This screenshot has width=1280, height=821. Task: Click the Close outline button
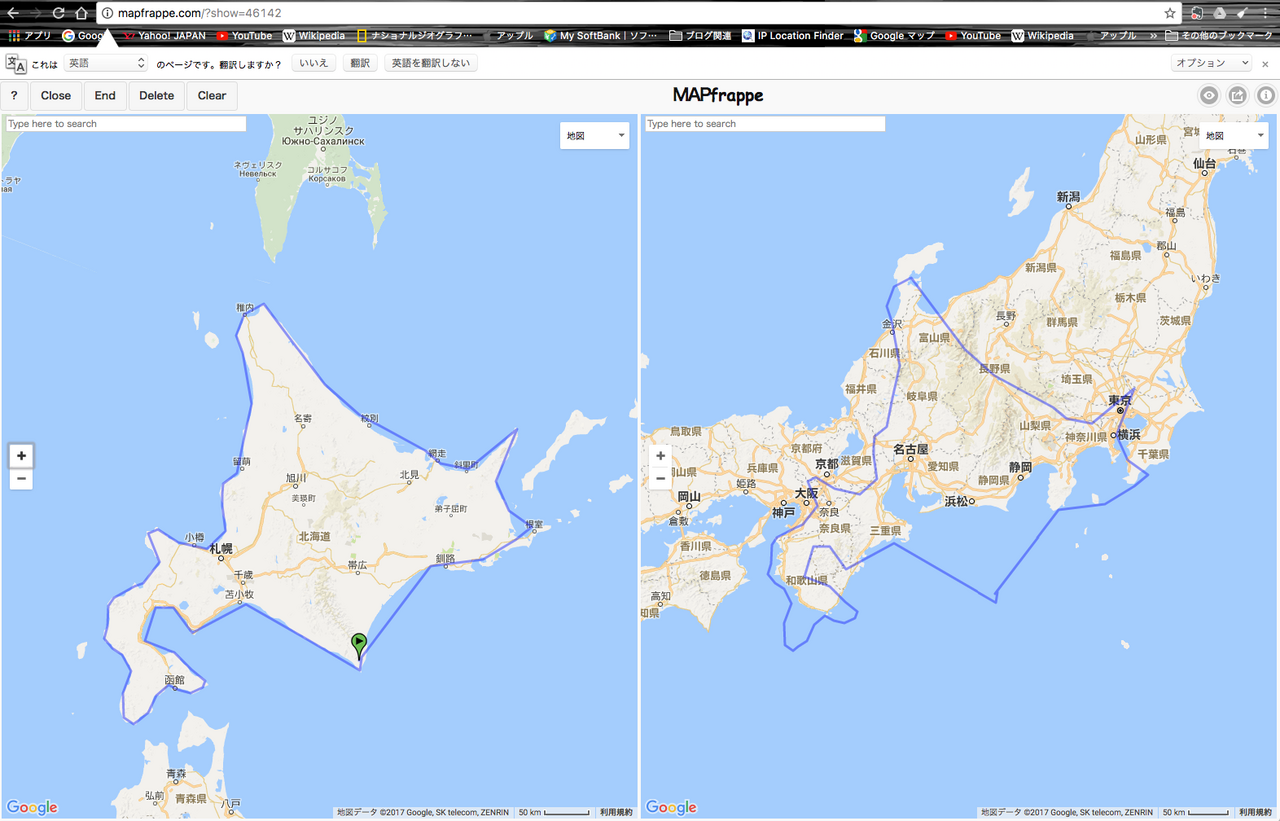[56, 96]
